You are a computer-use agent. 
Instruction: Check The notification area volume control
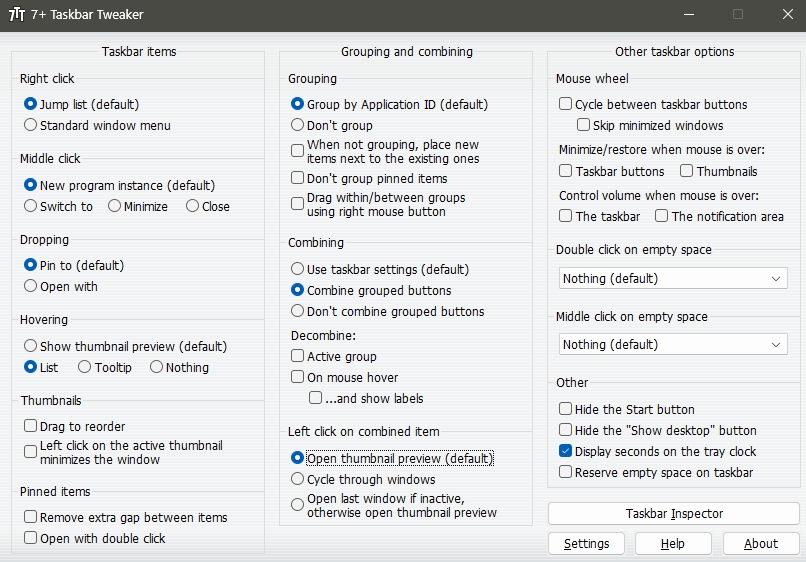(719, 216)
